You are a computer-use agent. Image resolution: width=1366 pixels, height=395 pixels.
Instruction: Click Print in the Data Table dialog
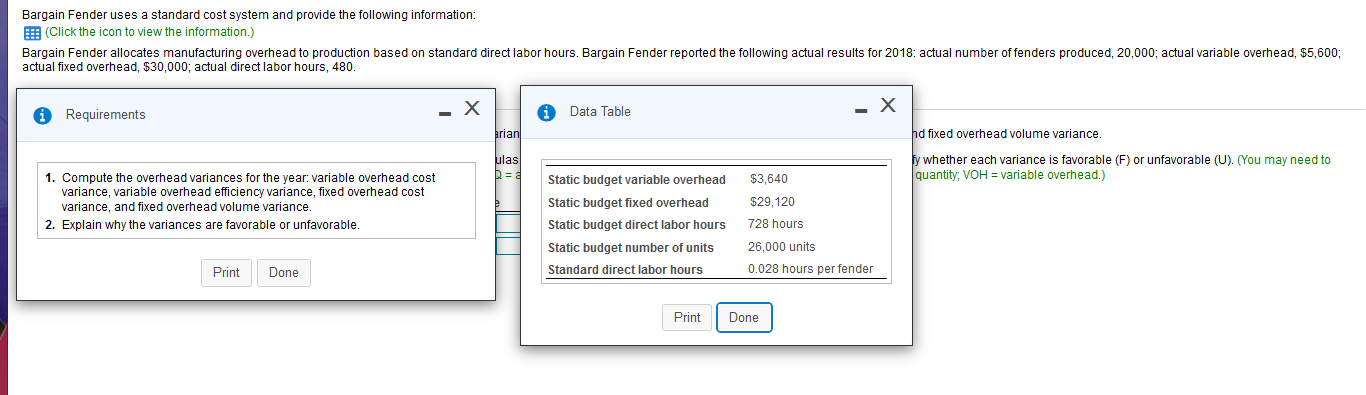[x=687, y=317]
